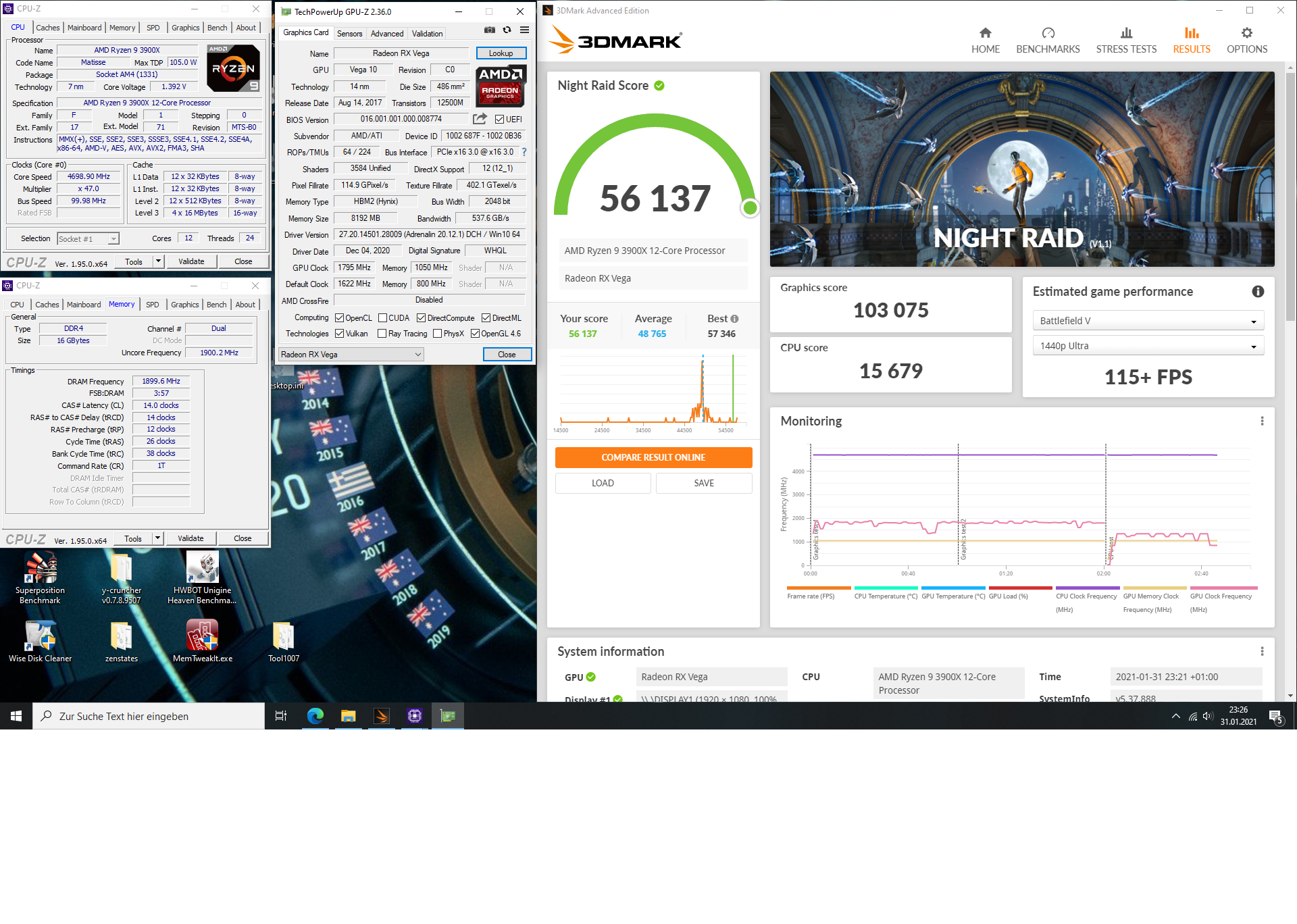The width and height of the screenshot is (1297, 924).
Task: Switch to Mainboard tab in top CPU-Z
Action: click(84, 28)
